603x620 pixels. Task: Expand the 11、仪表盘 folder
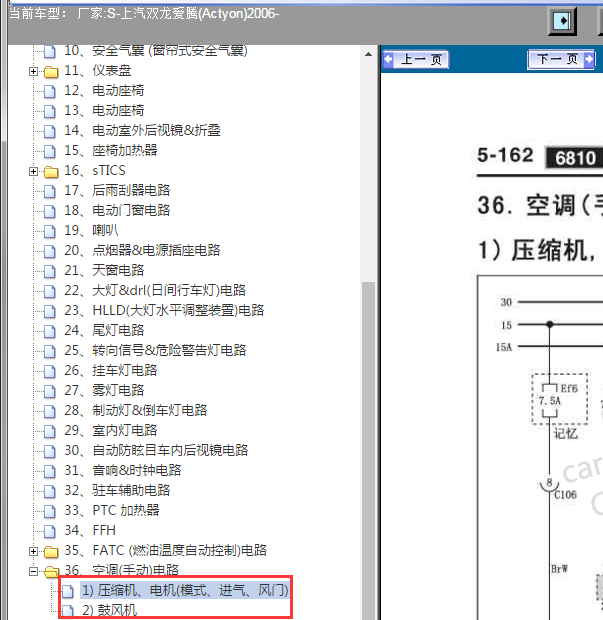coord(34,72)
